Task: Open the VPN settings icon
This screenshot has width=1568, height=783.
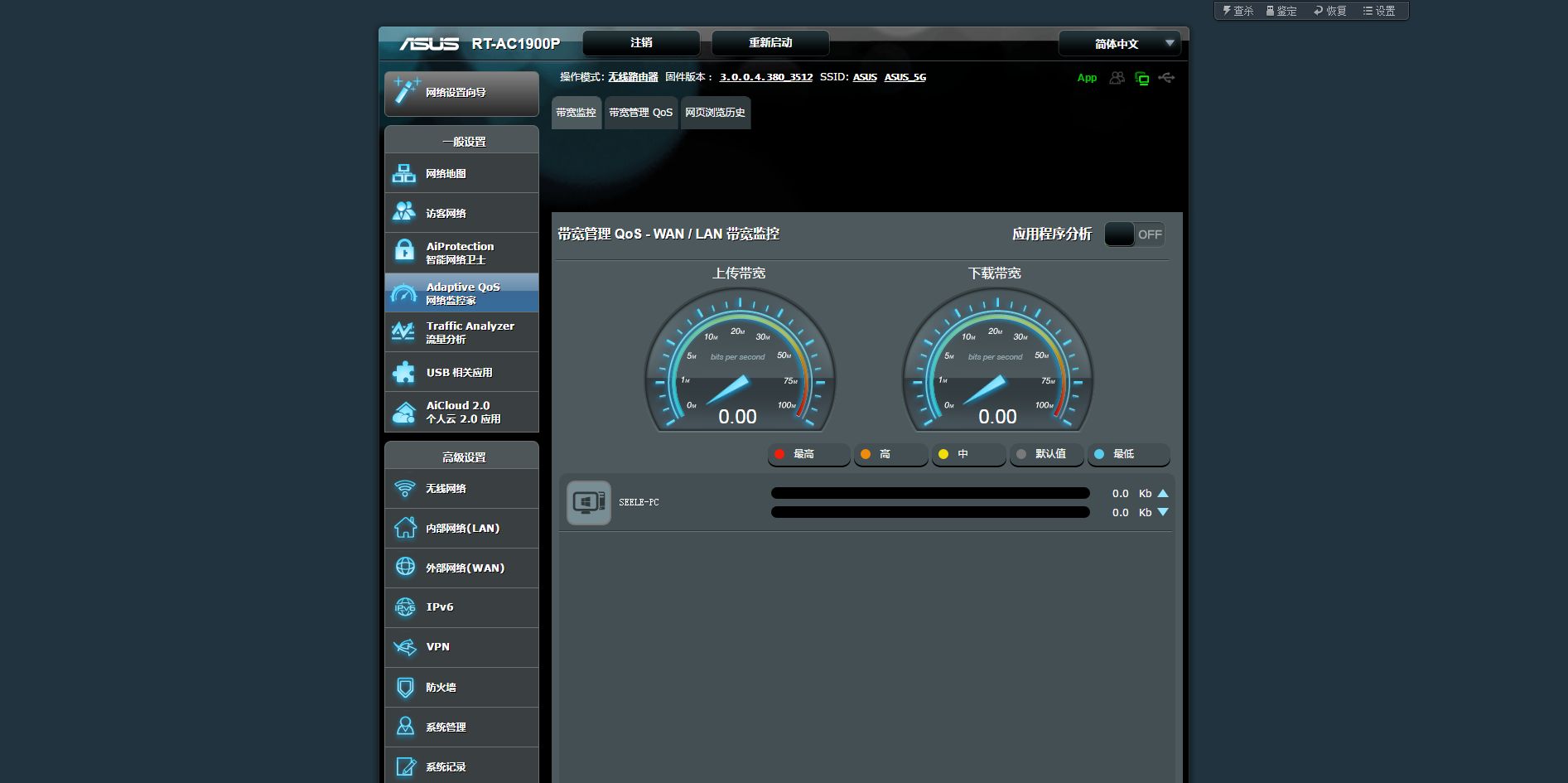Action: pos(405,647)
